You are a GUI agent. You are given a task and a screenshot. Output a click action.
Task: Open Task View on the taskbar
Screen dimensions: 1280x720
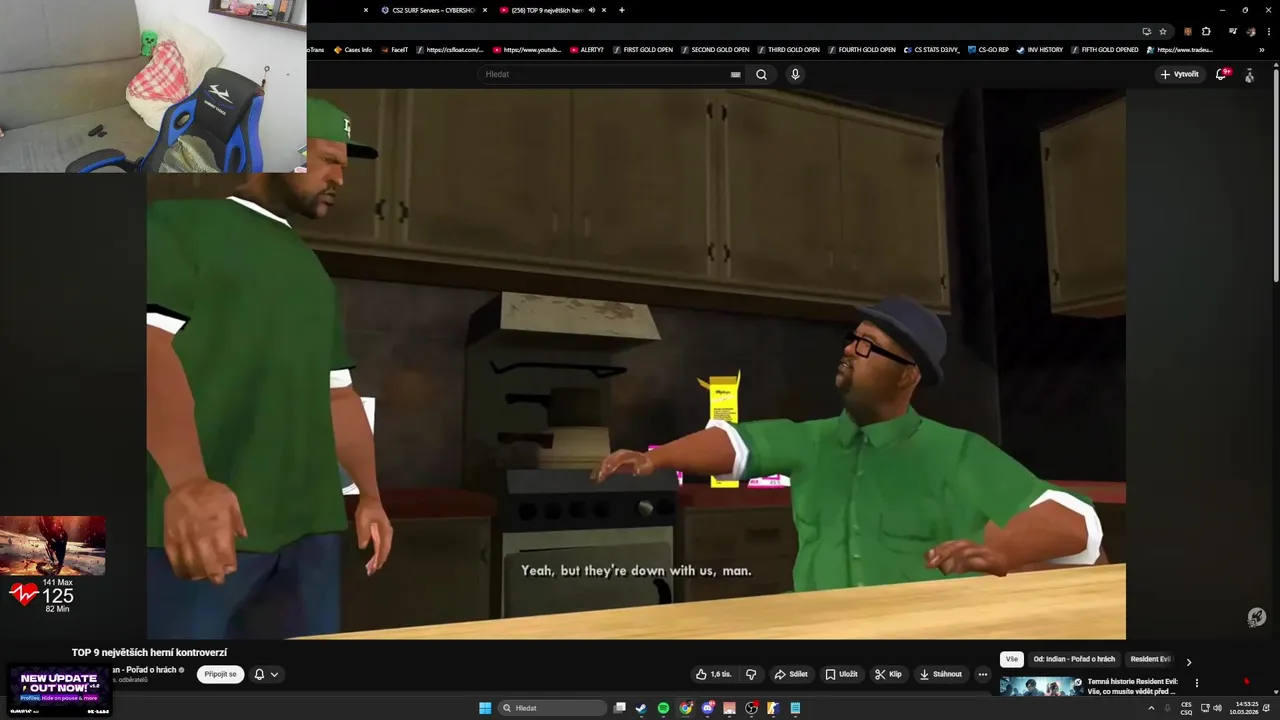(x=619, y=708)
